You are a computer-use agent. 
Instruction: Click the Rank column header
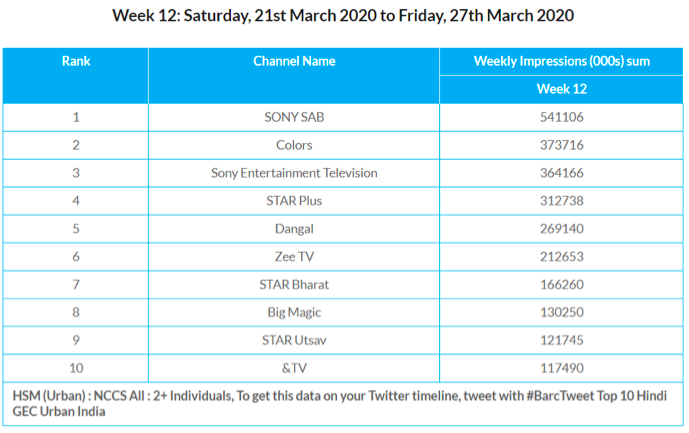[x=76, y=61]
